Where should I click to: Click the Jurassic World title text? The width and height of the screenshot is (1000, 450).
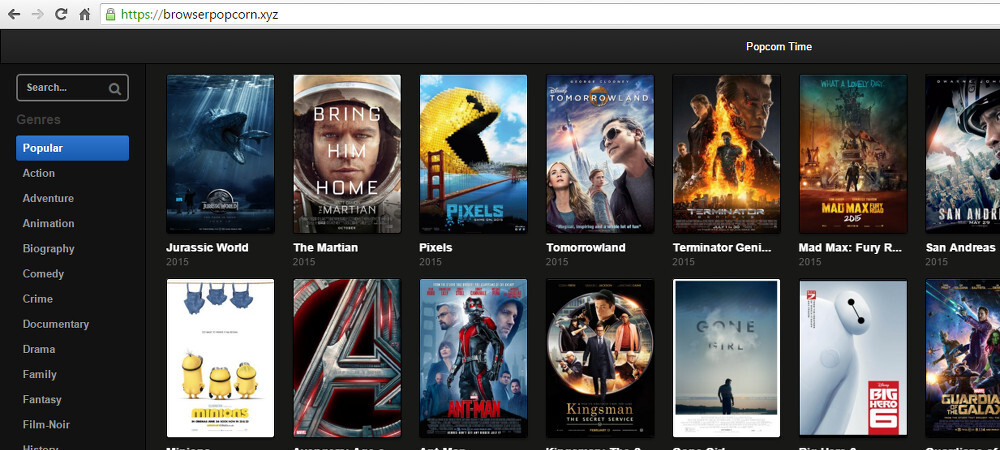(207, 247)
